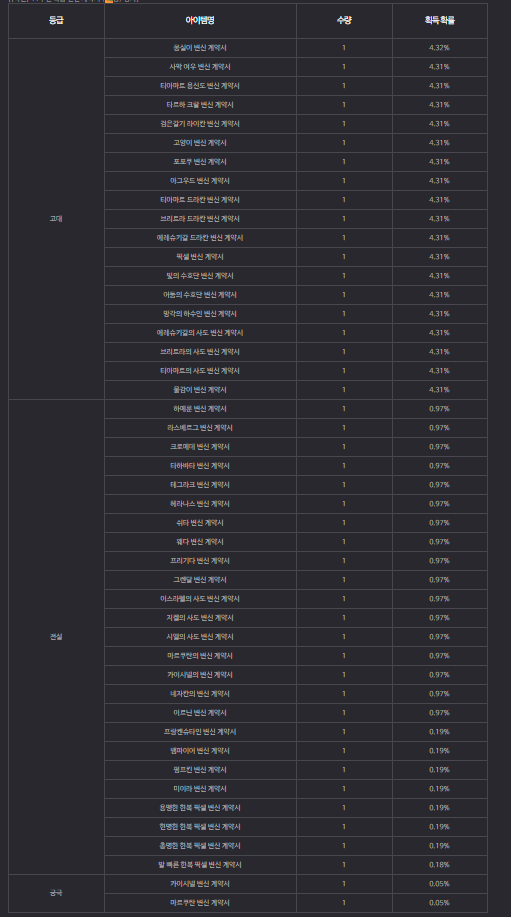Select the 빛의 수호단 변신 계약서 item
511x917 pixels.
click(200, 276)
